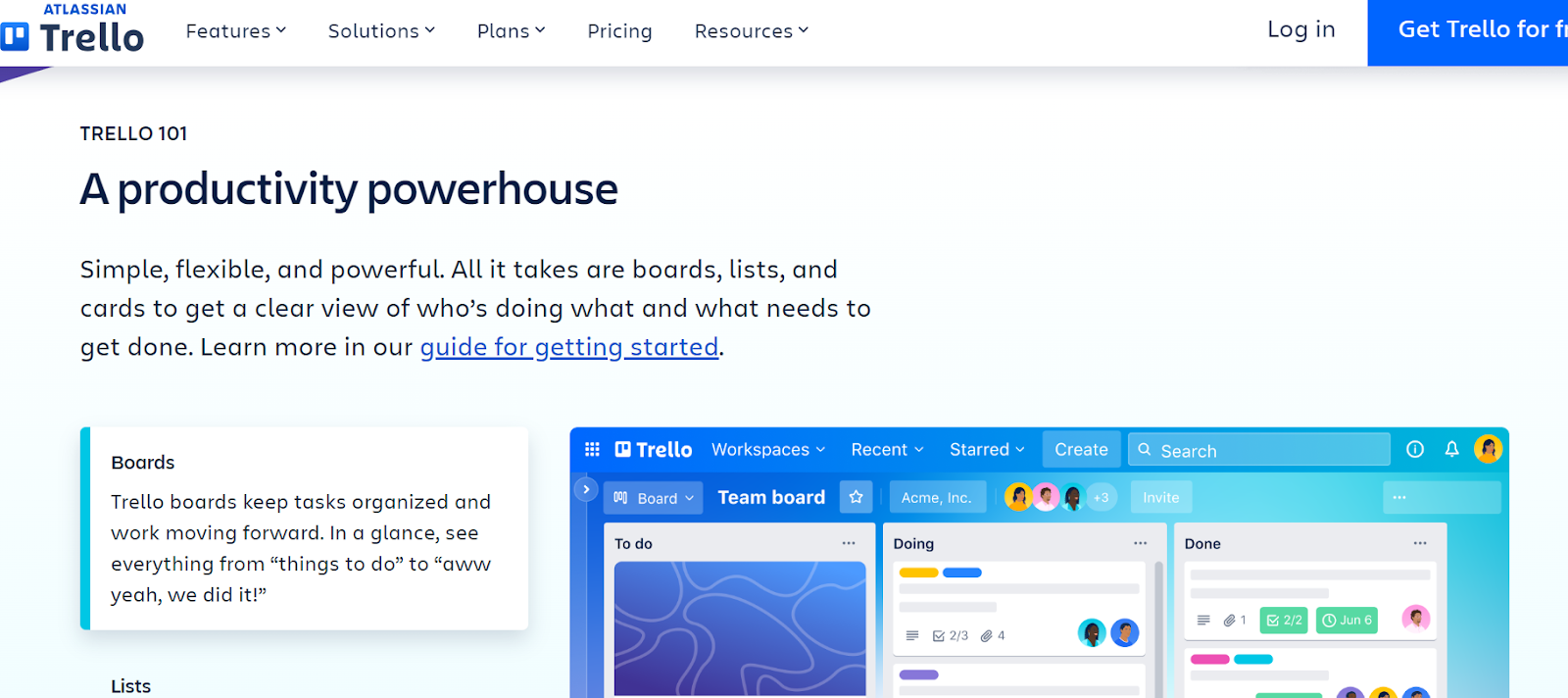The height and width of the screenshot is (698, 1568).
Task: Click the Acme, Inc. workspace button
Action: coord(937,497)
